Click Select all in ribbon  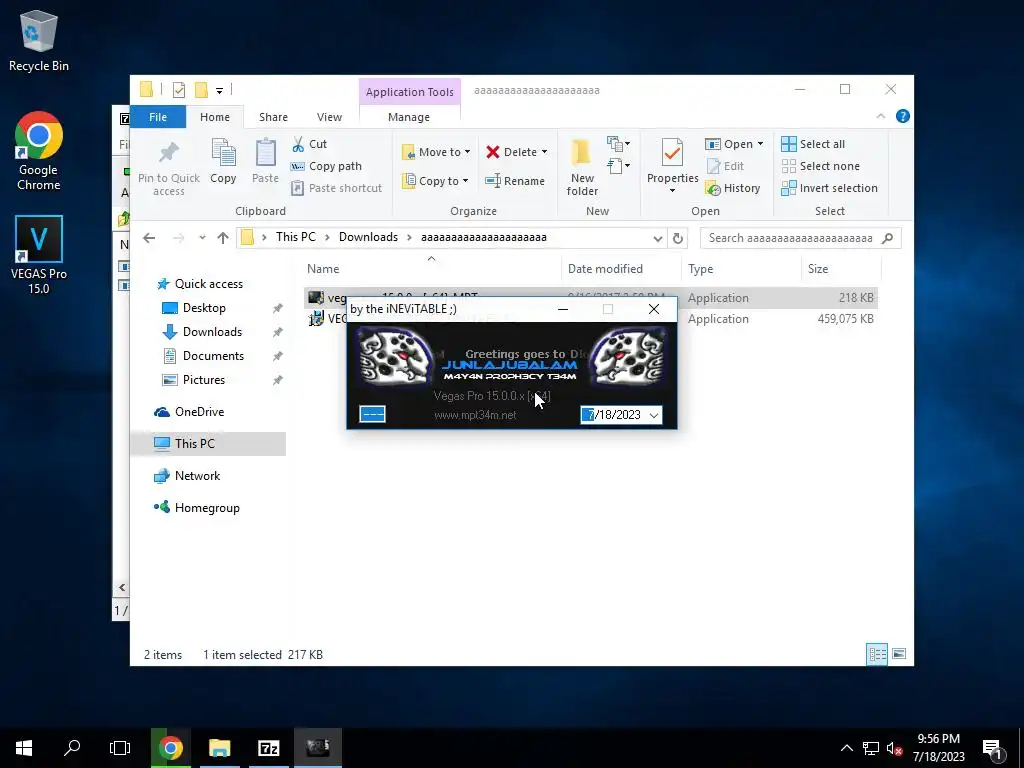pyautogui.click(x=813, y=144)
